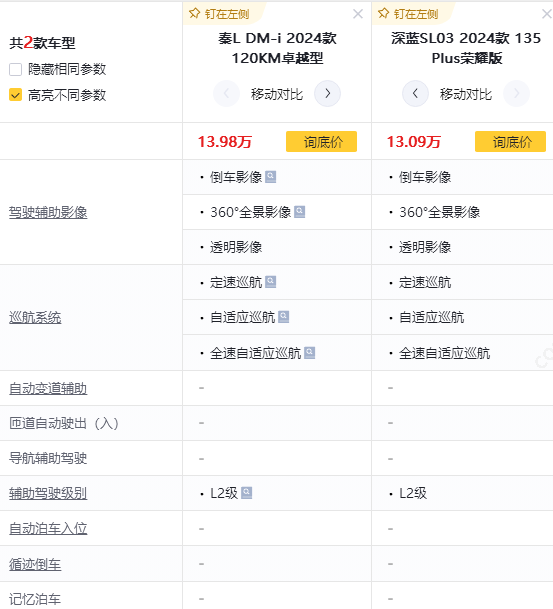
Task: Open the 循迹倒车 parameter link
Action: coord(35,564)
